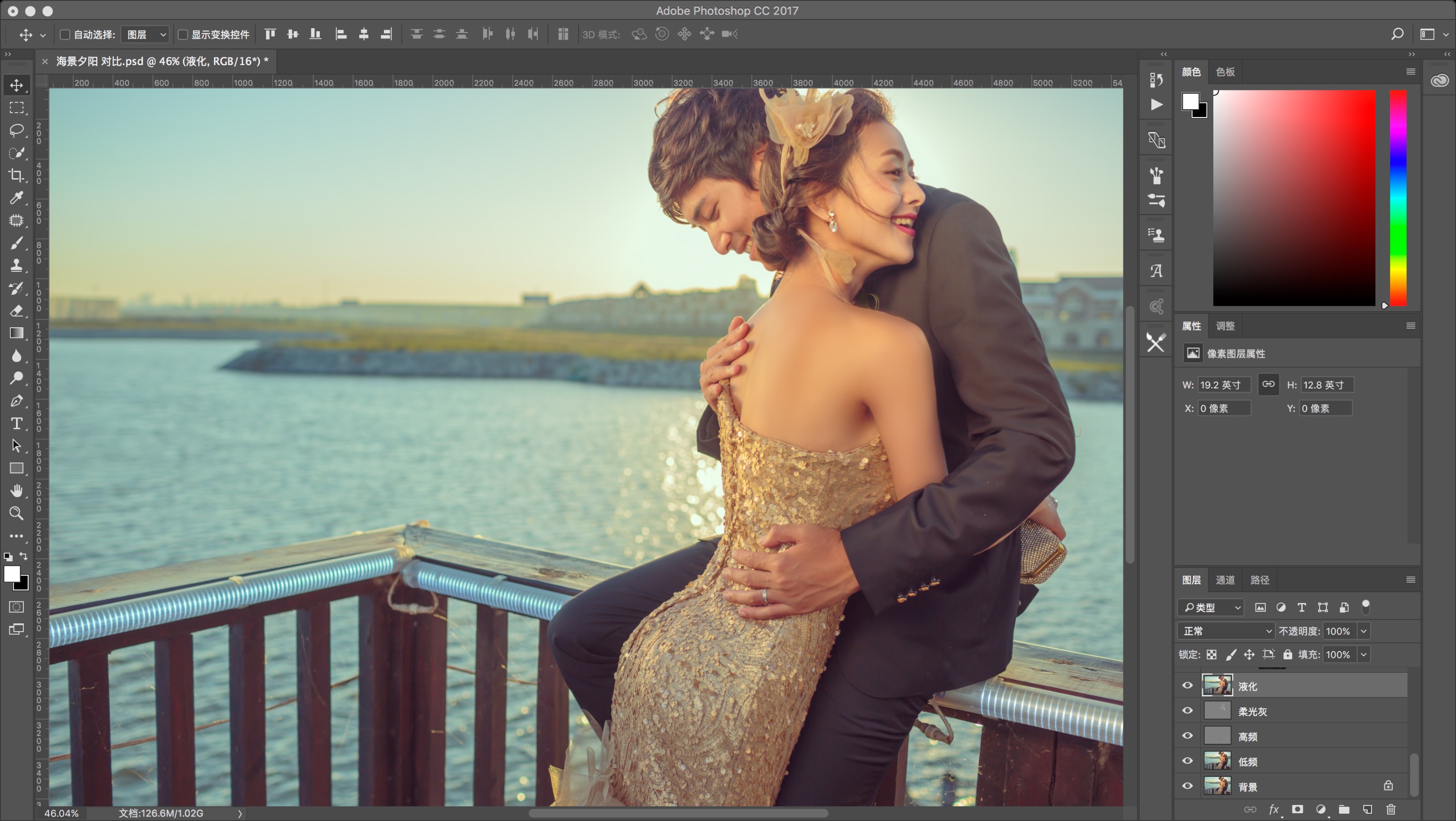Enable the 显示变换控件 checkbox
This screenshot has width=1456, height=821.
(182, 35)
